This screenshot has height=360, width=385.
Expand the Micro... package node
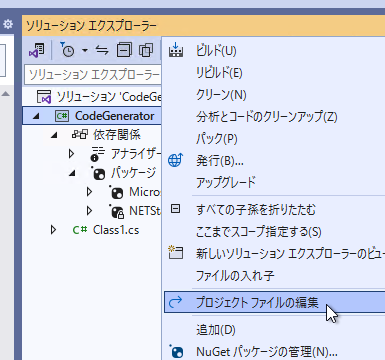pos(89,192)
